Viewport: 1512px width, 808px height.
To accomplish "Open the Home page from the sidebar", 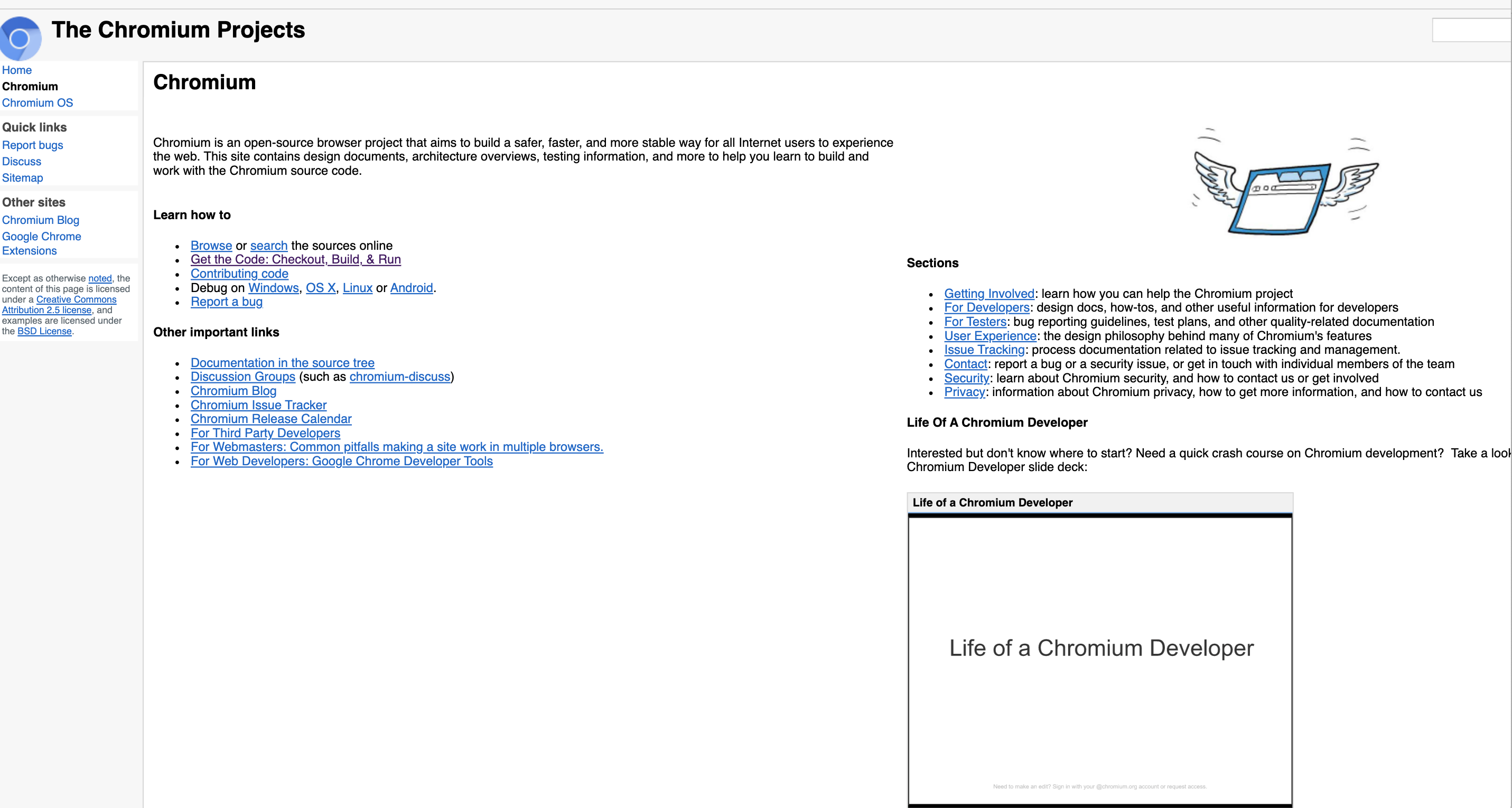I will [x=16, y=70].
